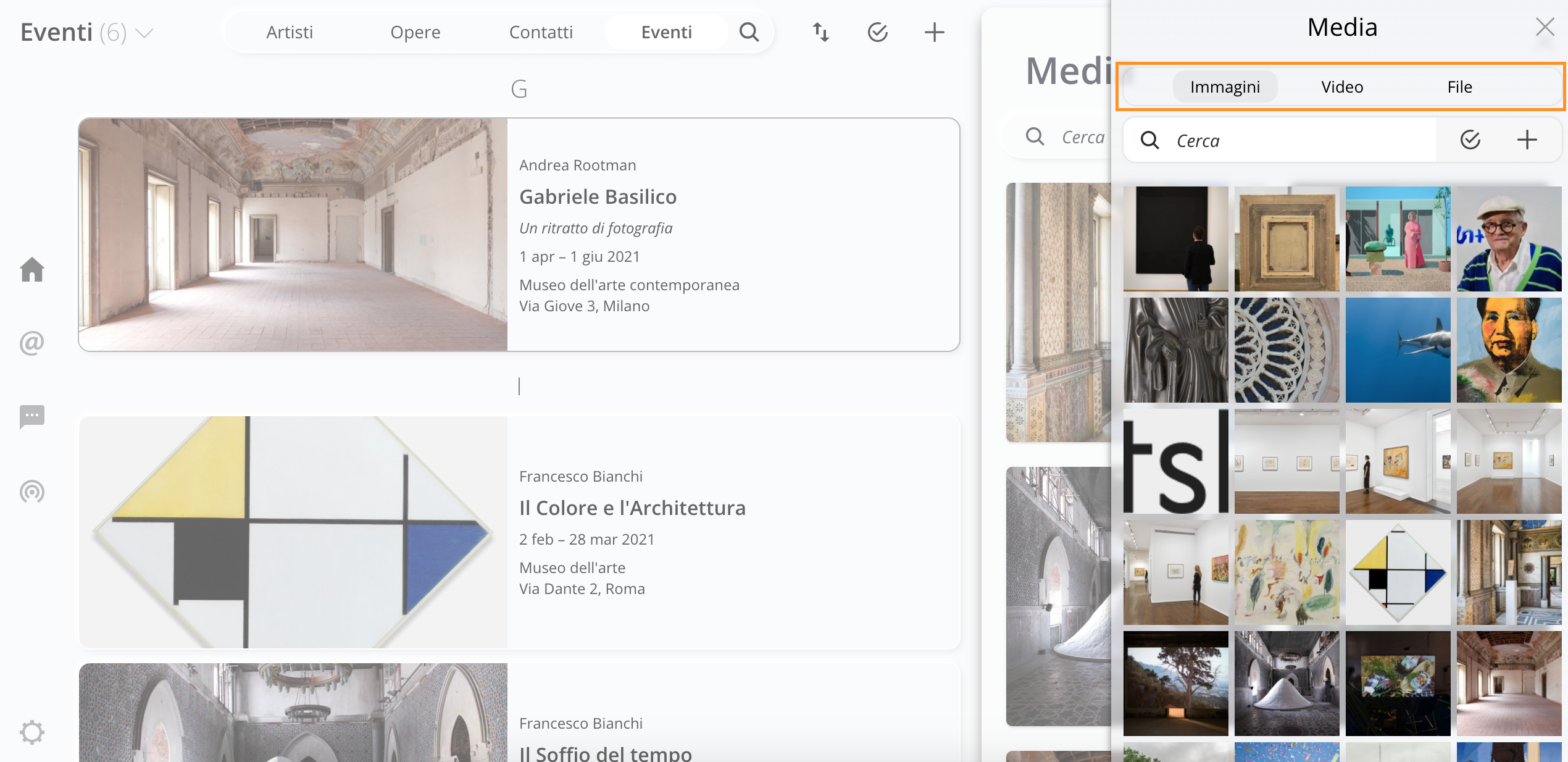Click the broadcast signal sidebar icon
1568x762 pixels.
click(32, 492)
